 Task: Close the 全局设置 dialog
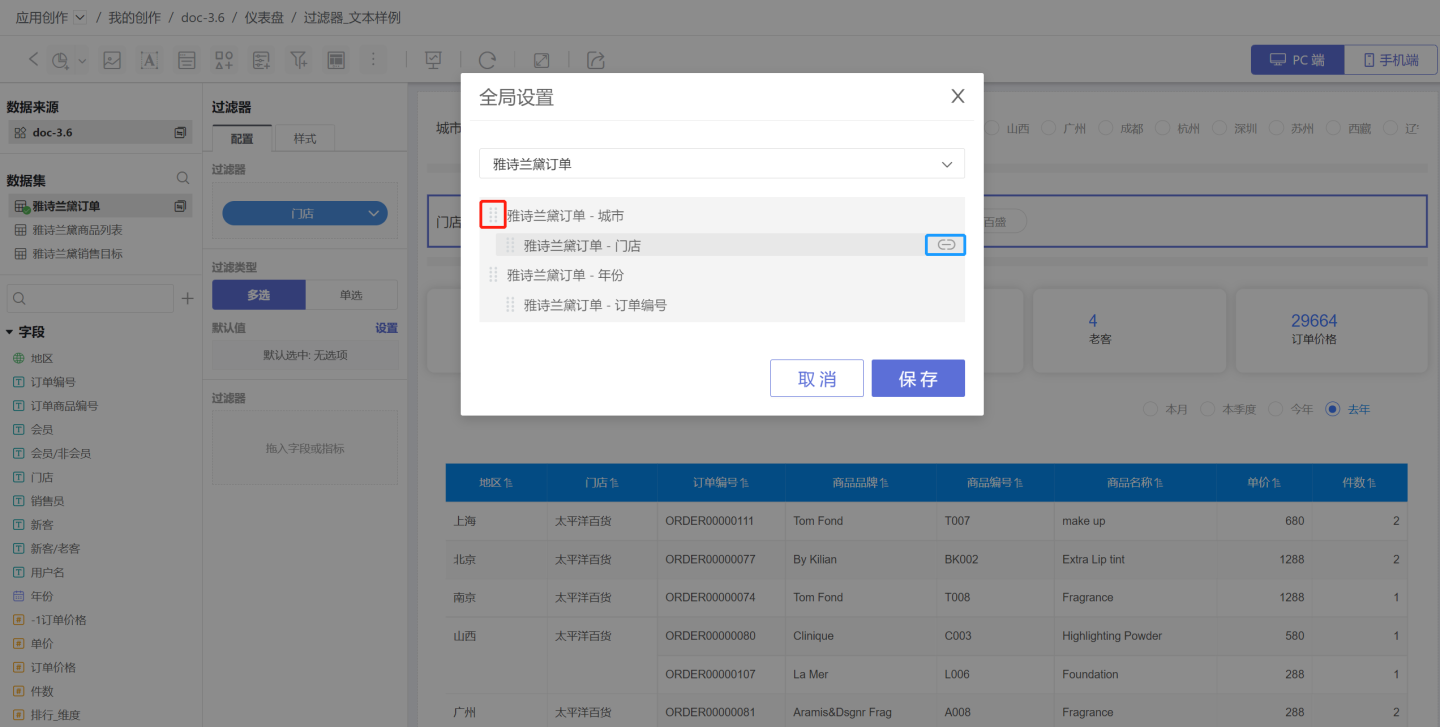click(x=957, y=96)
